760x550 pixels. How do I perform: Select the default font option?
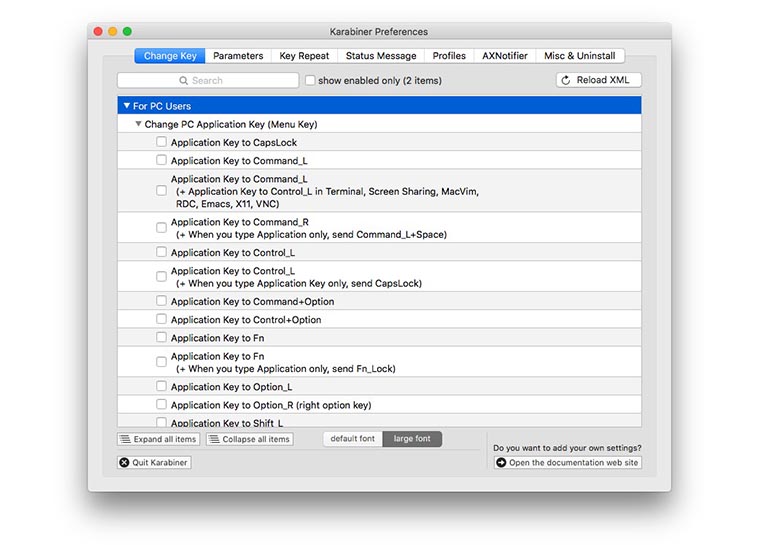pos(353,439)
